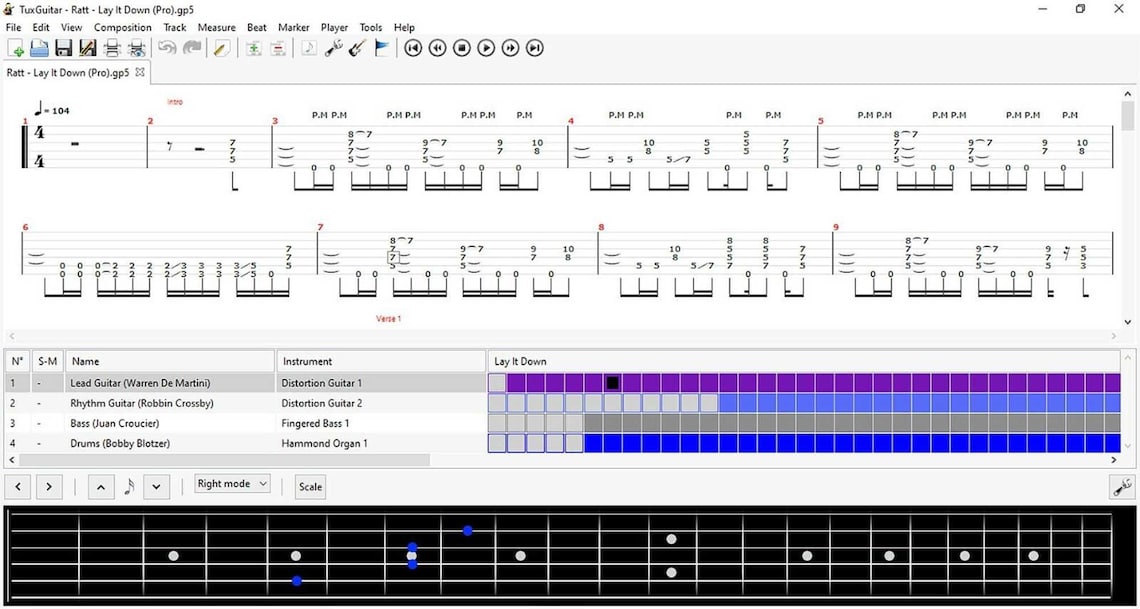
Task: Open the Right mode dropdown
Action: 231,486
